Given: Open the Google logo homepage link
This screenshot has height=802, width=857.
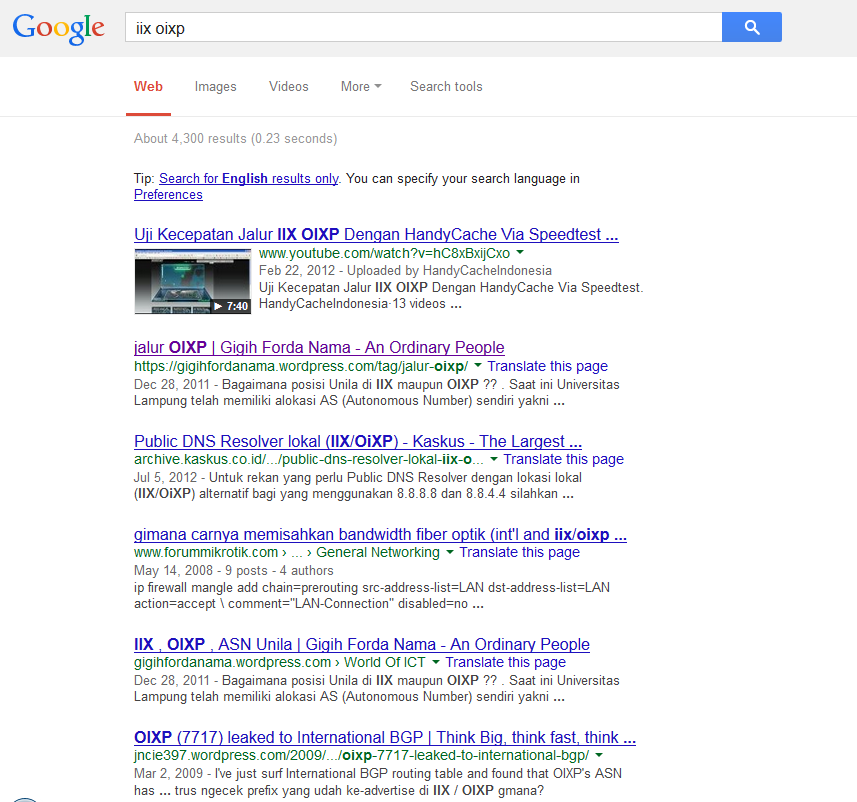Looking at the screenshot, I should tap(58, 28).
